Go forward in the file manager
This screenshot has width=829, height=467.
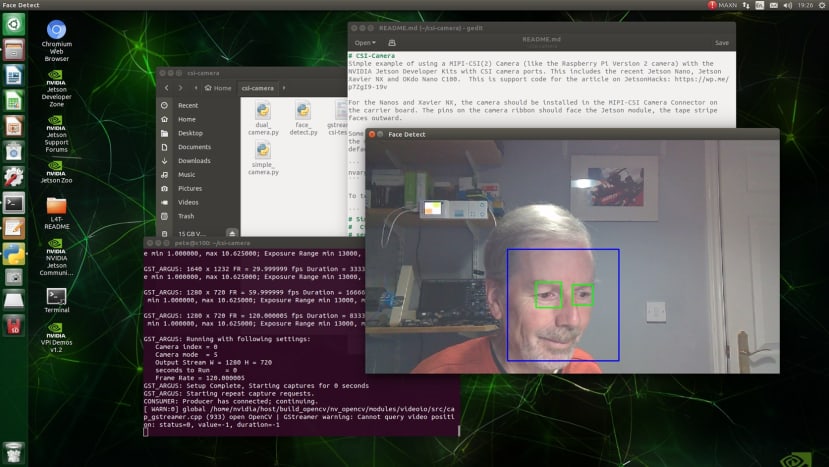tap(180, 88)
